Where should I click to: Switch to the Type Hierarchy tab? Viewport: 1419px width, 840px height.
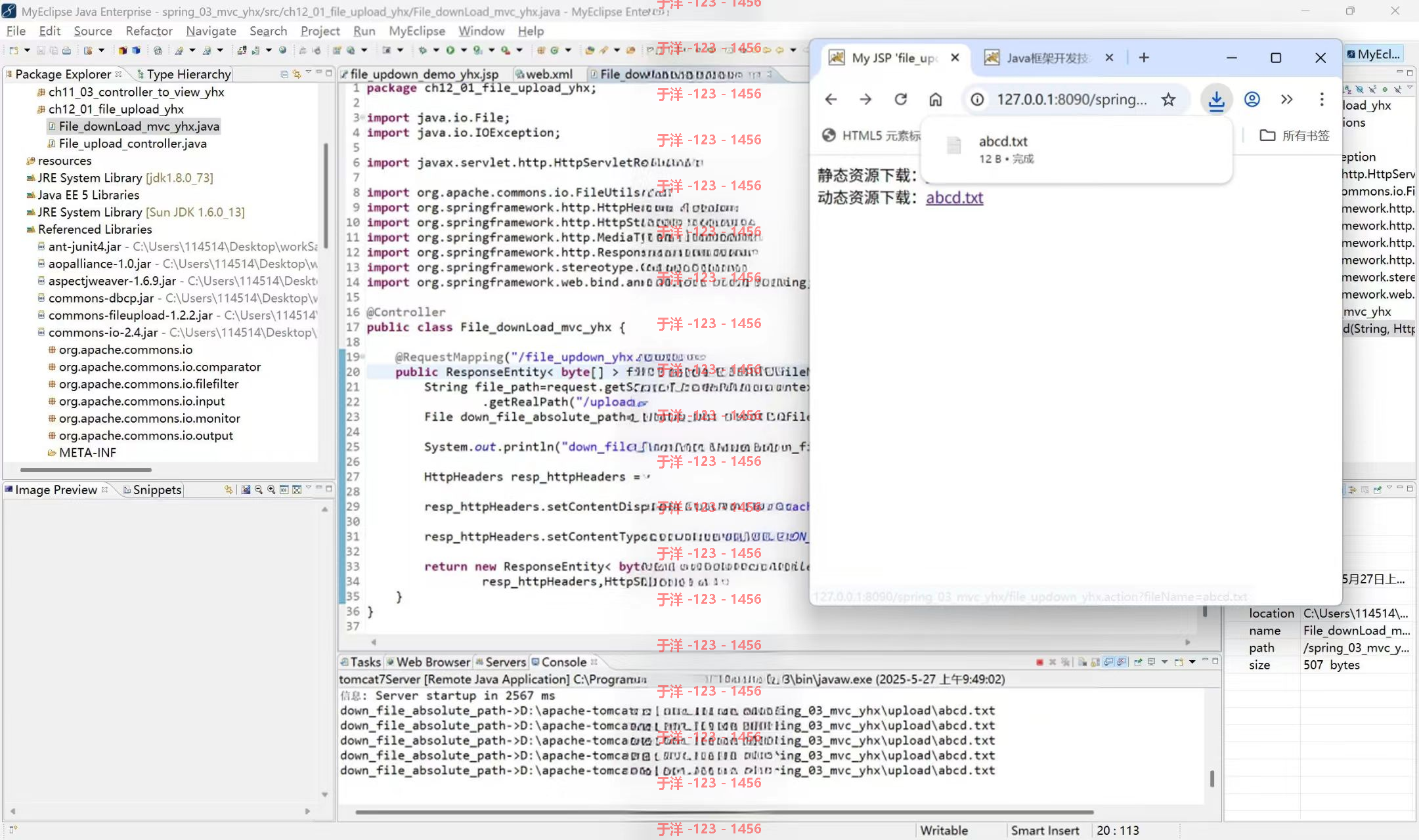(184, 74)
